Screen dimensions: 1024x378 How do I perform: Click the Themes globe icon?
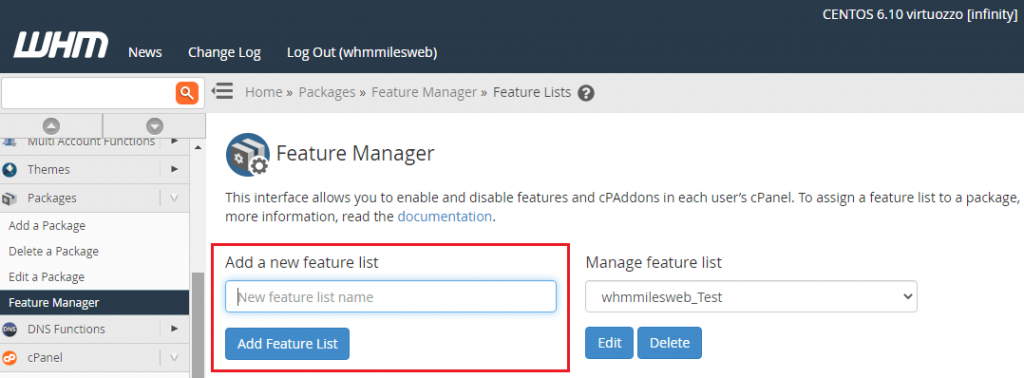click(x=10, y=170)
